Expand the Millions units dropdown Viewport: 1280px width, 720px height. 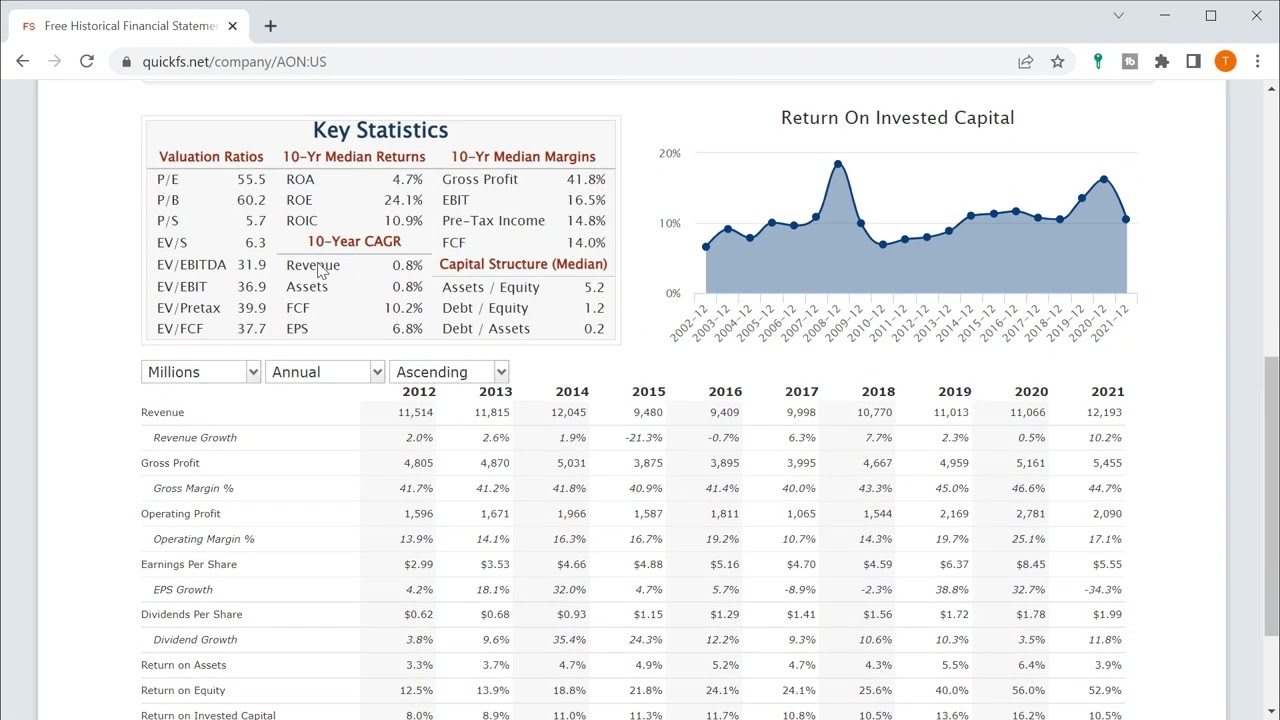pos(200,372)
